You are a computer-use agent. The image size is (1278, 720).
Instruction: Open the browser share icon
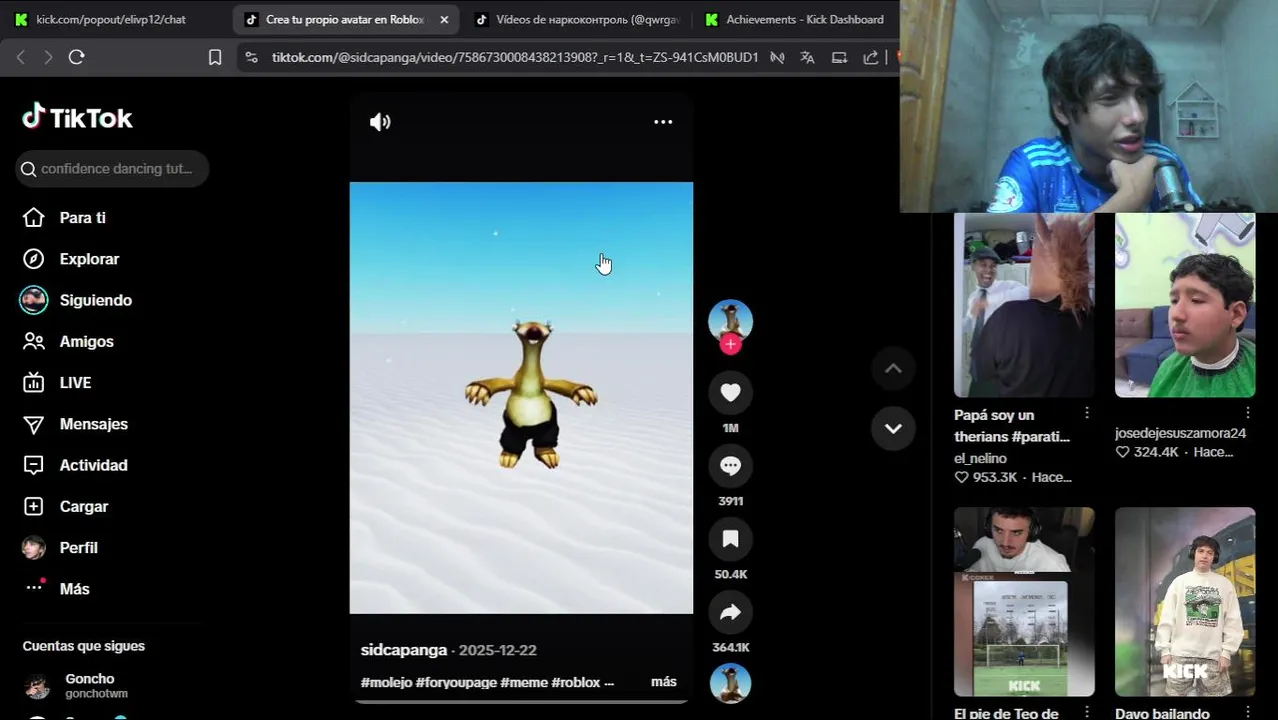870,57
